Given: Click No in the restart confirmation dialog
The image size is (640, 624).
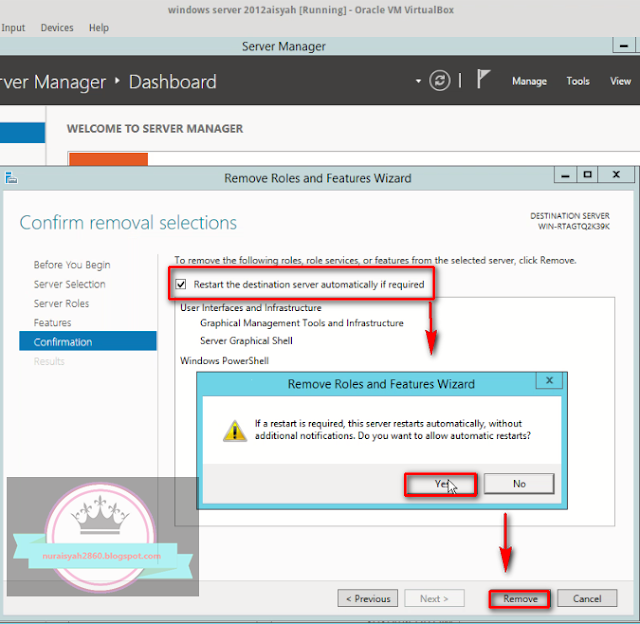Looking at the screenshot, I should point(519,484).
